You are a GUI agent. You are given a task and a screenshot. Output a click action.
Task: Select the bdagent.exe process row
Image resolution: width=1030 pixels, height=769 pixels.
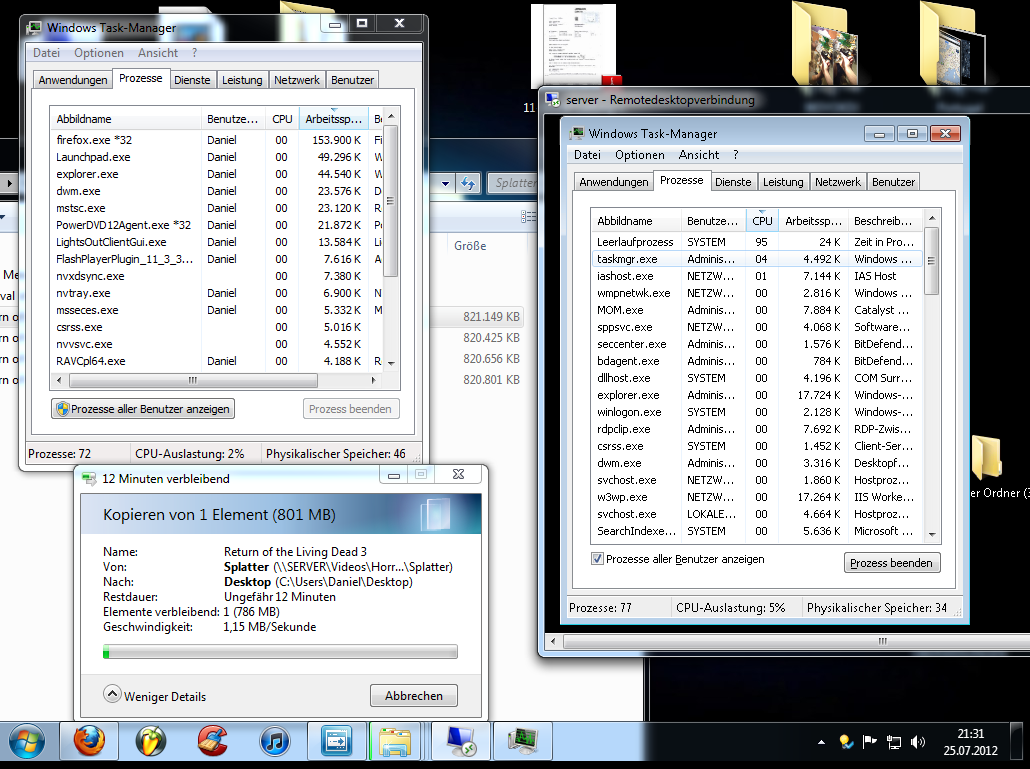[x=757, y=361]
